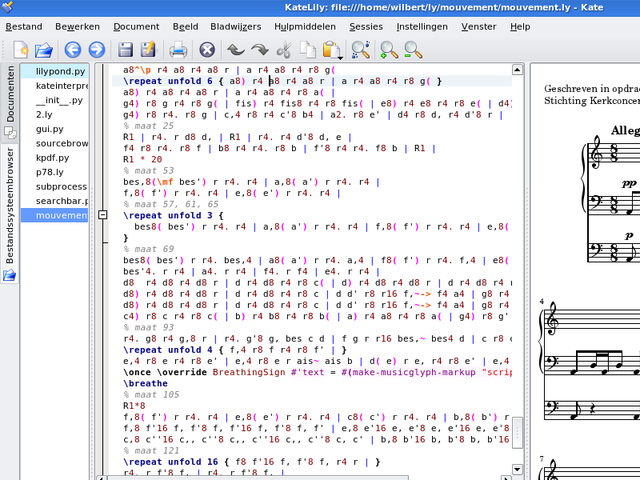The width and height of the screenshot is (640, 480).
Task: Open the paste clipboard dropdown arrow
Action: pyautogui.click(x=340, y=58)
